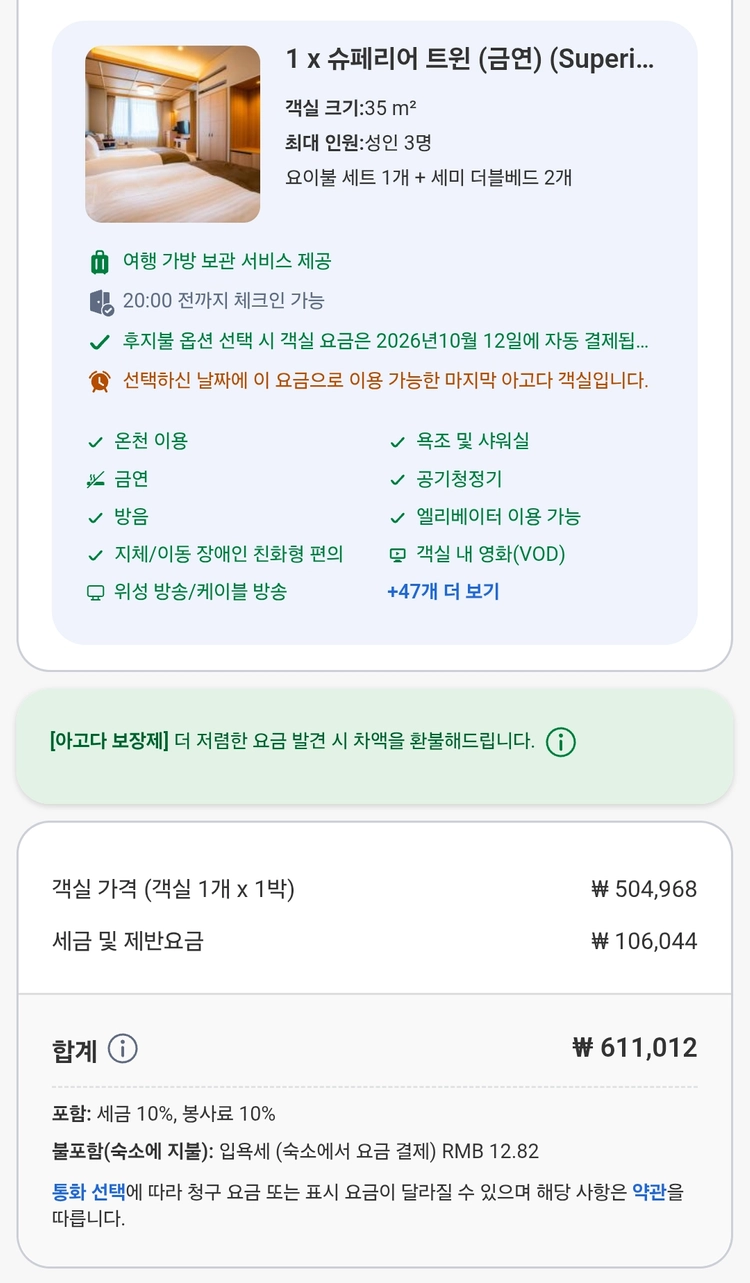Screen dimensions: 750x1283
Task: Click the truncated room title 슈페리어 트윈
Action: (x=470, y=60)
